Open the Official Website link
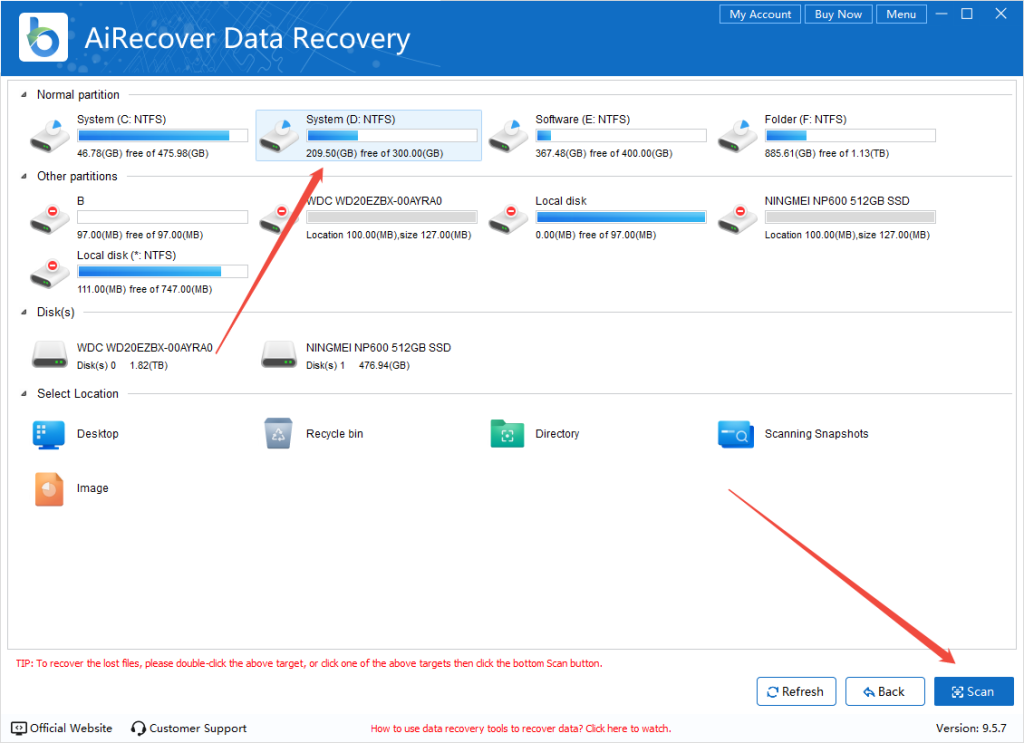This screenshot has width=1024, height=743. [x=62, y=728]
